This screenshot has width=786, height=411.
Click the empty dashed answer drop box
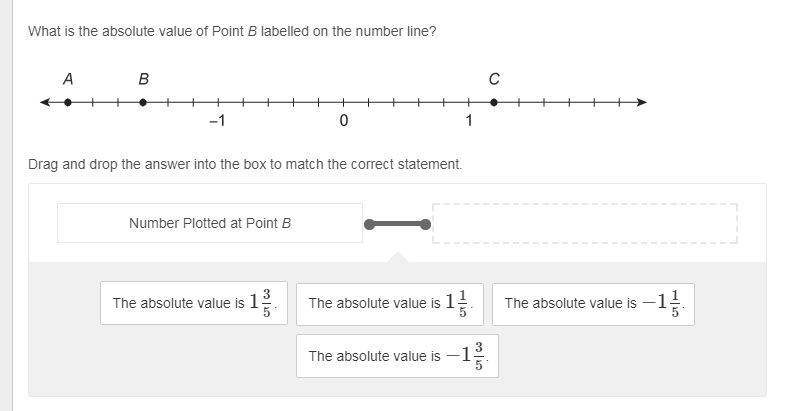pyautogui.click(x=584, y=224)
